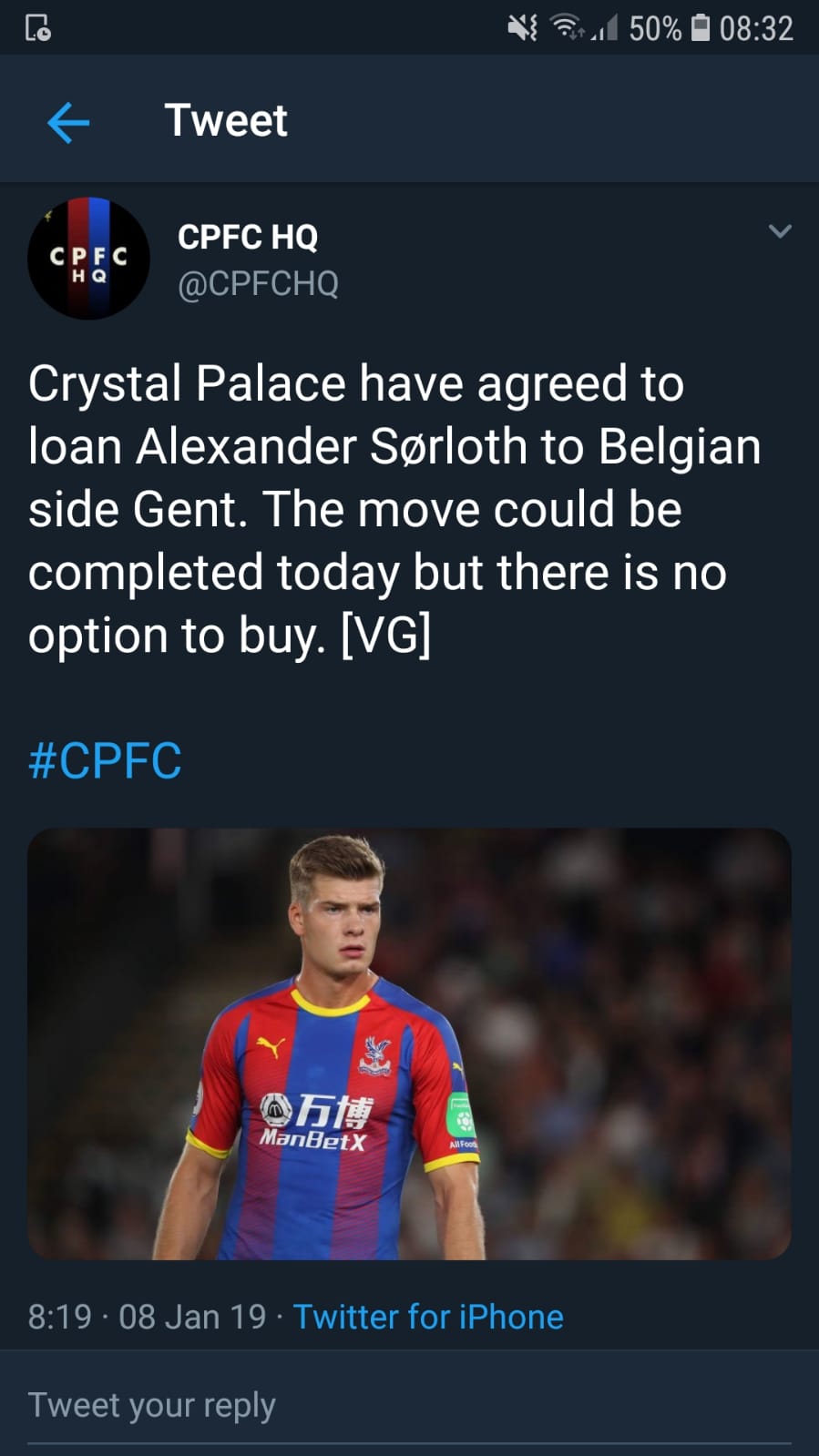
Task: Tap the CPFC HQ display name
Action: (x=248, y=237)
